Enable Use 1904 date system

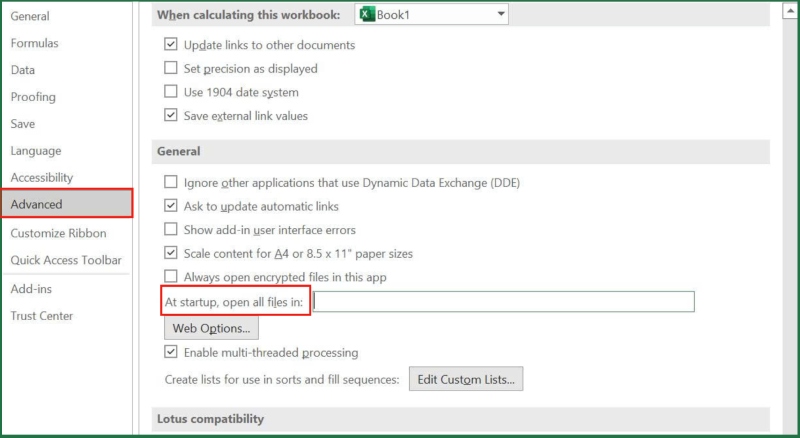click(x=171, y=92)
